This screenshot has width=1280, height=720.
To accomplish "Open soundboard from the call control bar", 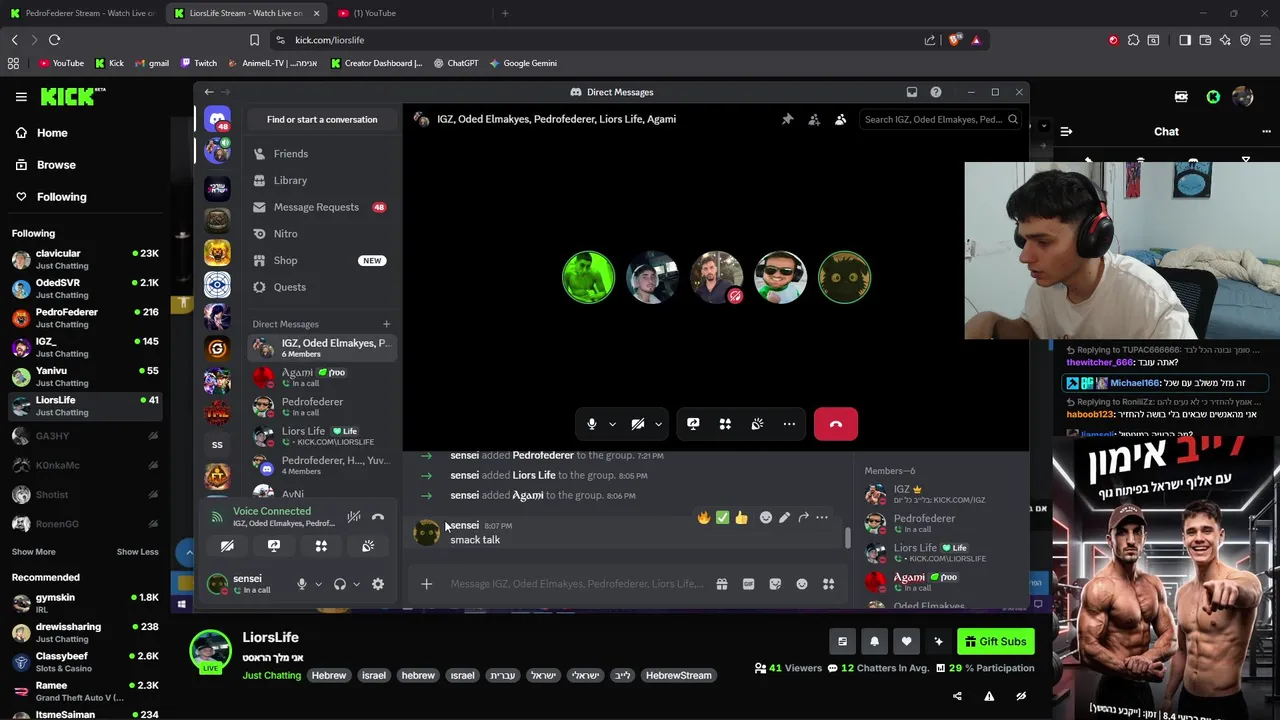I will pyautogui.click(x=757, y=424).
